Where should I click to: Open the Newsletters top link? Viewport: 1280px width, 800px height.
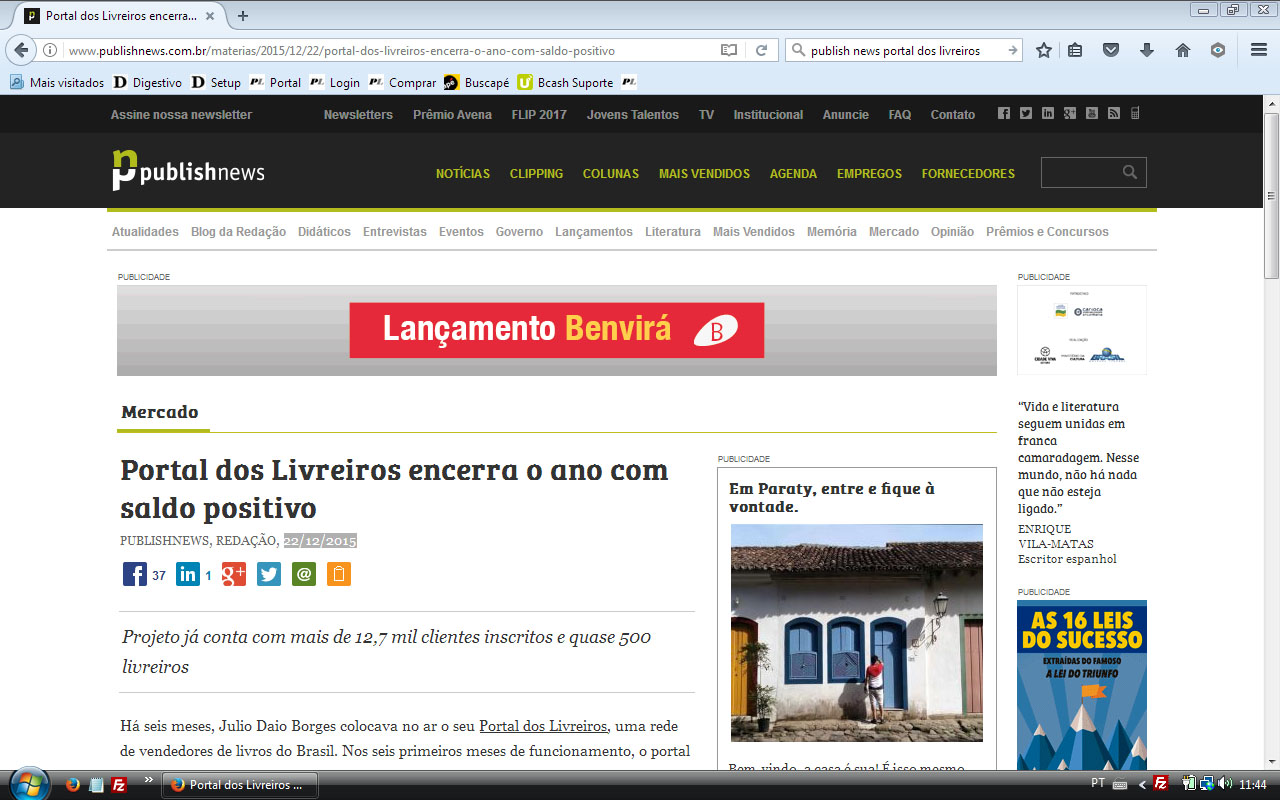[358, 115]
